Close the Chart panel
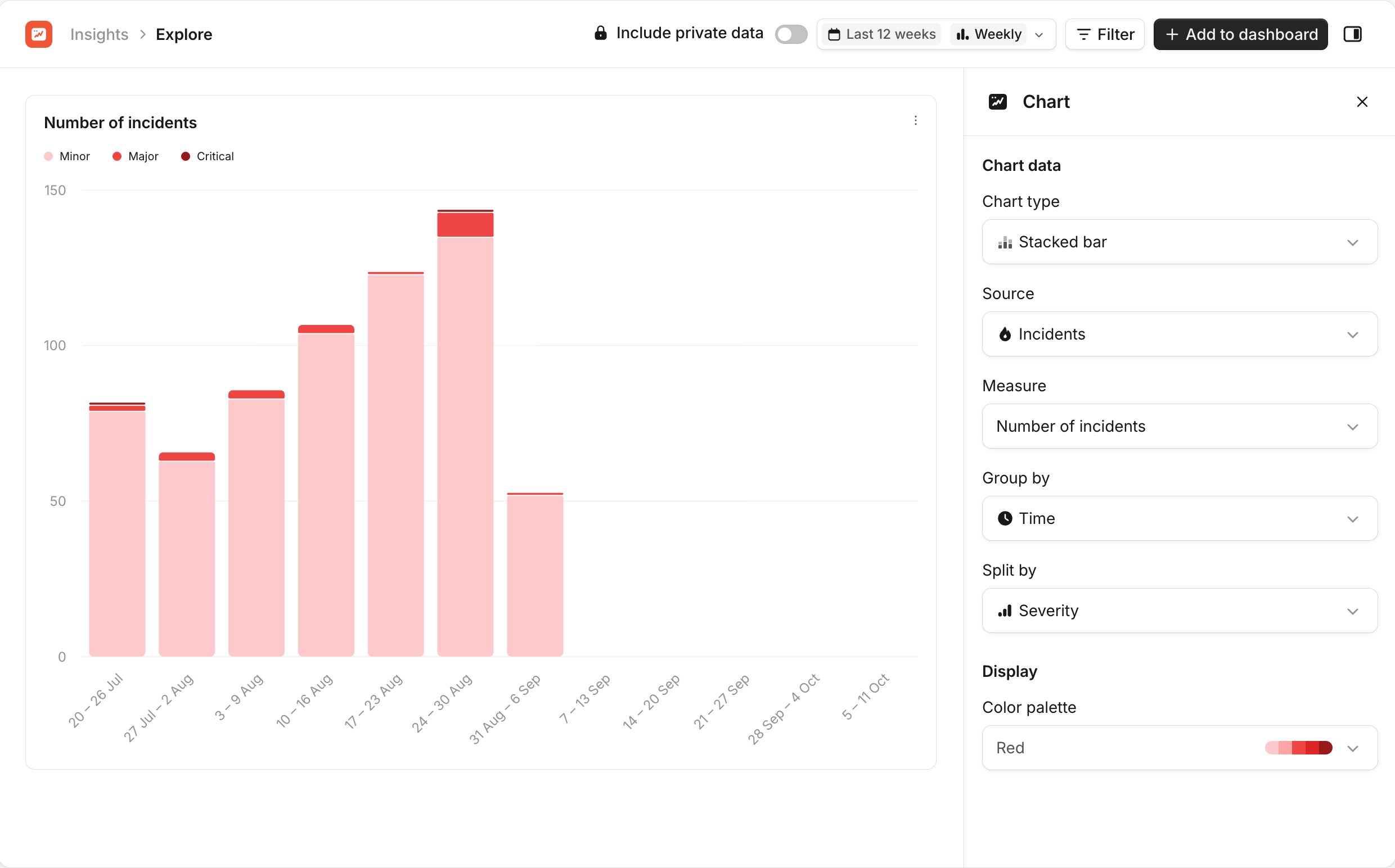Image resolution: width=1395 pixels, height=868 pixels. tap(1362, 102)
